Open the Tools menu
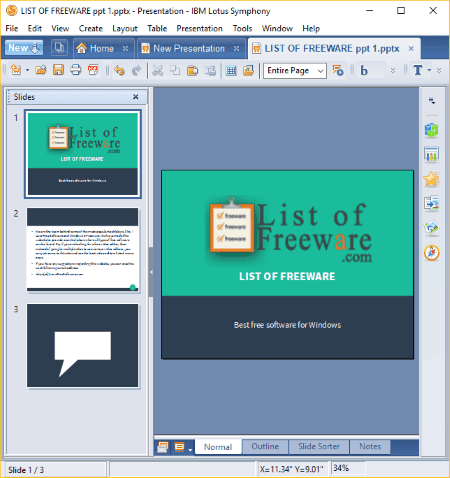The height and width of the screenshot is (478, 450). click(x=242, y=28)
